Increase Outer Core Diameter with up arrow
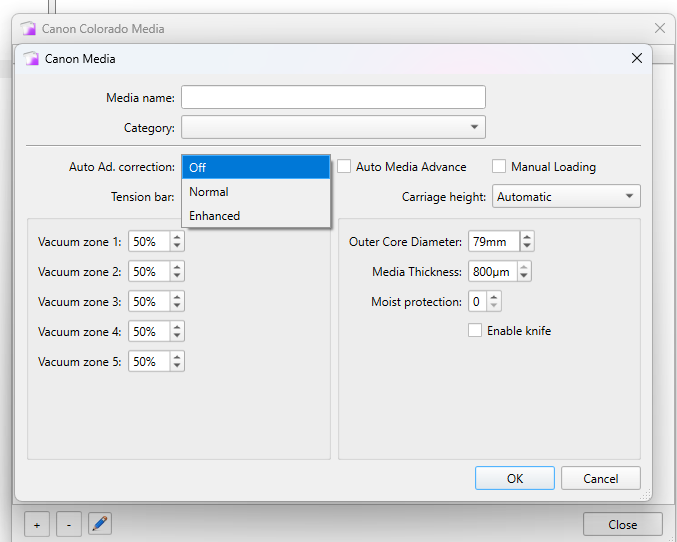The height and width of the screenshot is (542, 677). [x=527, y=237]
